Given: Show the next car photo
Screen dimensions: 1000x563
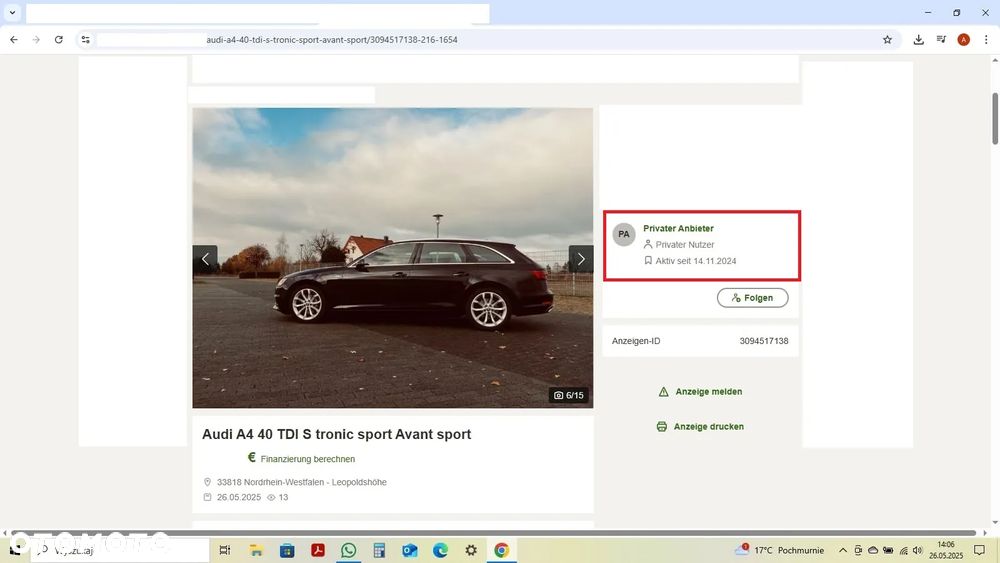Looking at the screenshot, I should click(x=580, y=259).
